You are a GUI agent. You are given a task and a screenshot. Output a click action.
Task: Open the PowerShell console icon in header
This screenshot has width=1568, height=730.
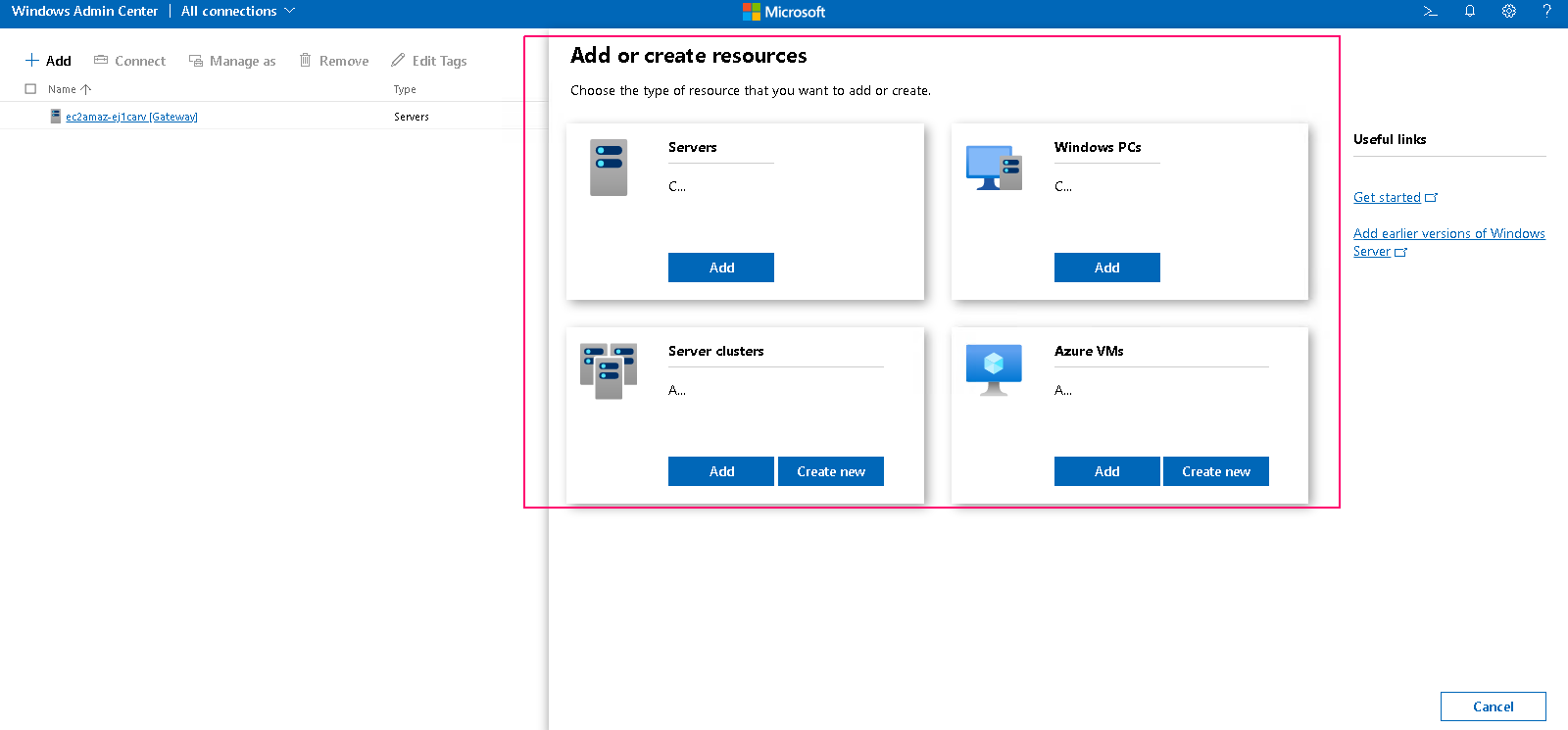pos(1430,12)
